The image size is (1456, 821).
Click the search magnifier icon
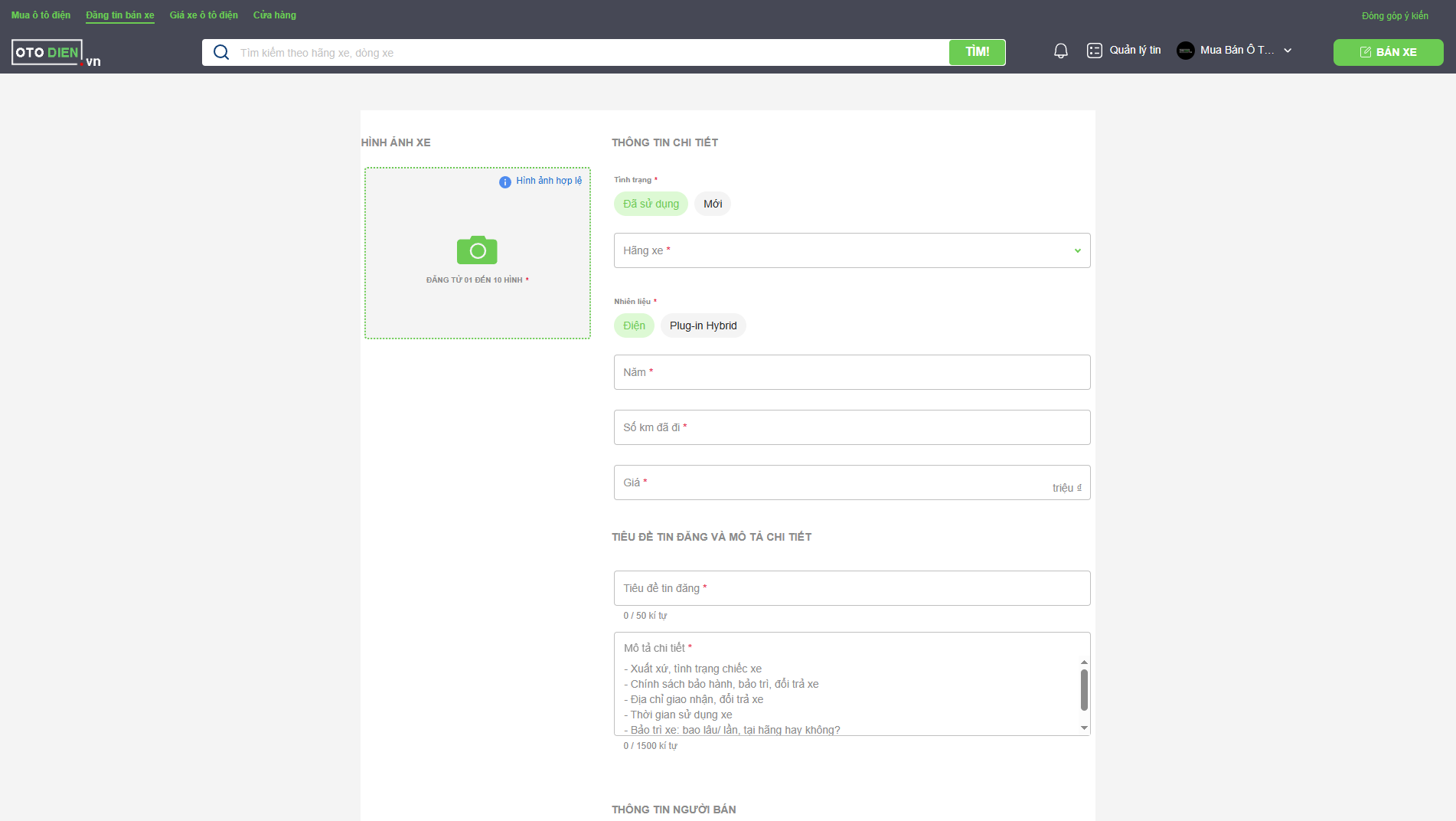(221, 52)
